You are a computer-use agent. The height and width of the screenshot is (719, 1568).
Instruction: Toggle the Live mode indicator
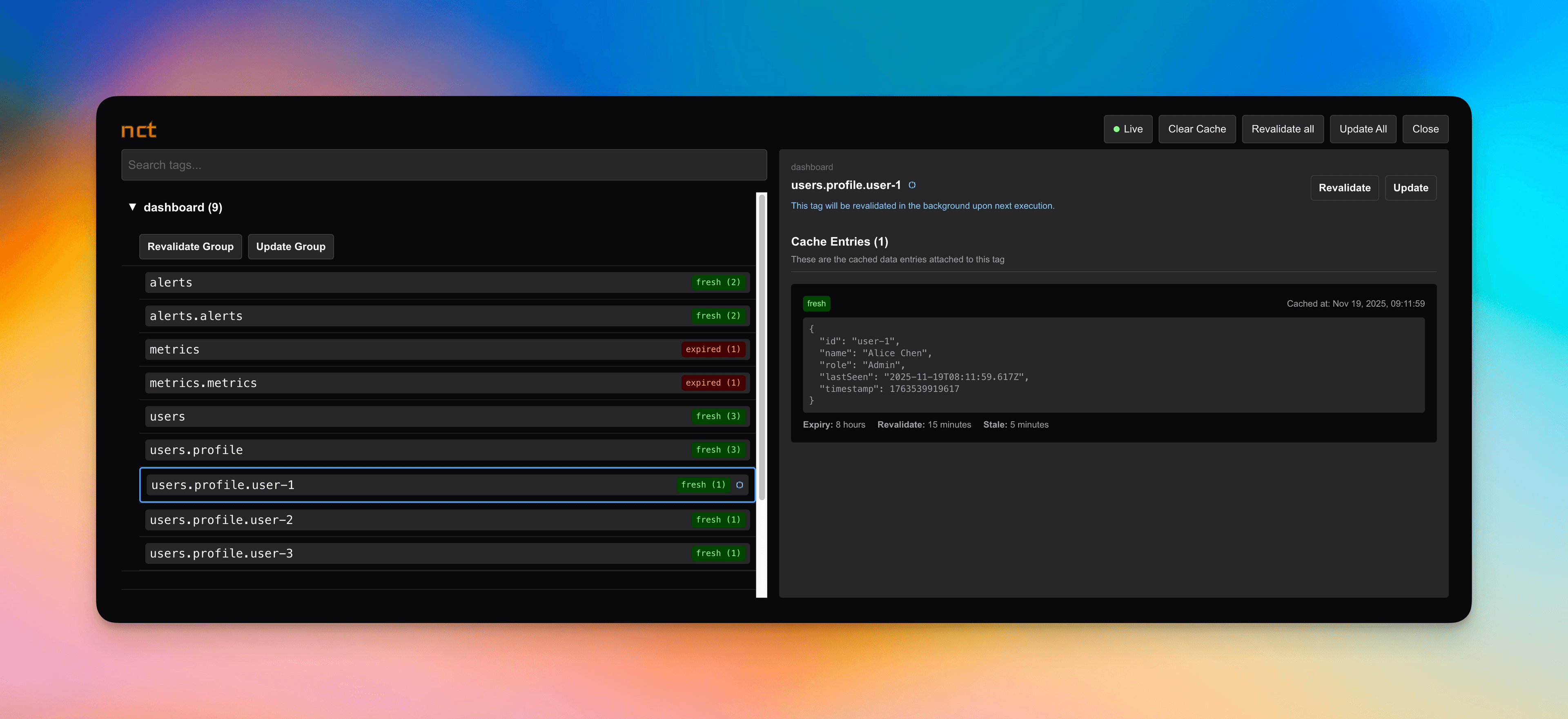(x=1128, y=129)
